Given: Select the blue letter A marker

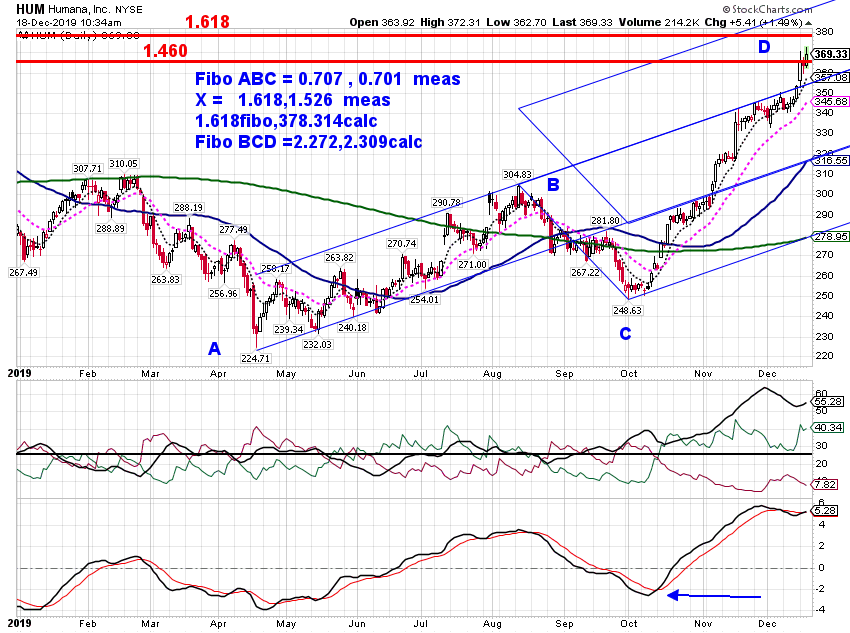Looking at the screenshot, I should tap(214, 348).
